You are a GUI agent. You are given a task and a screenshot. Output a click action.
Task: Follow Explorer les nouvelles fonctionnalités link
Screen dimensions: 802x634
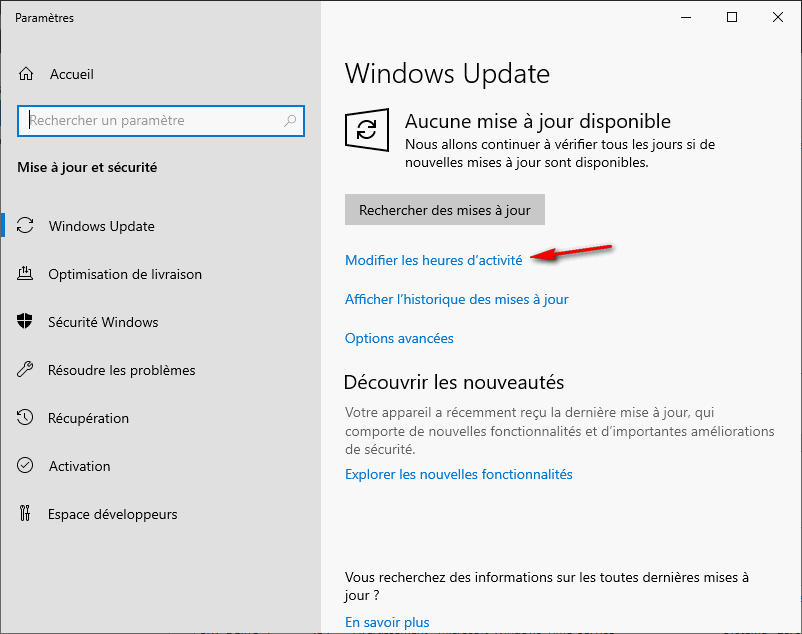458,475
